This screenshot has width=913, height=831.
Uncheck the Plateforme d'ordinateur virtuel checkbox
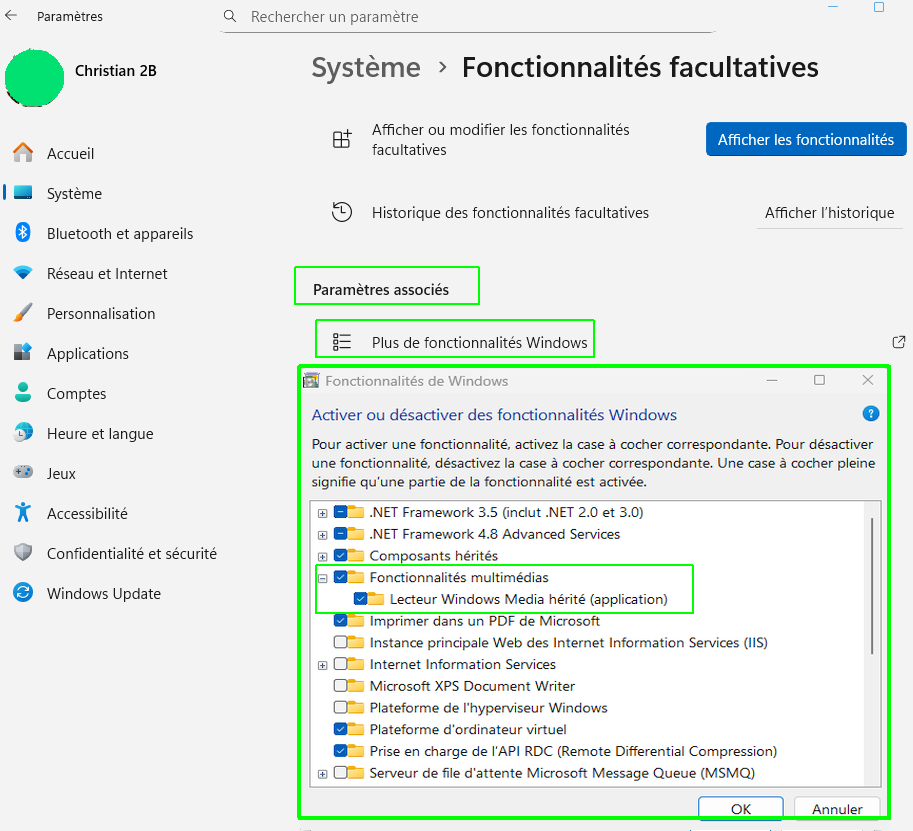pos(341,729)
